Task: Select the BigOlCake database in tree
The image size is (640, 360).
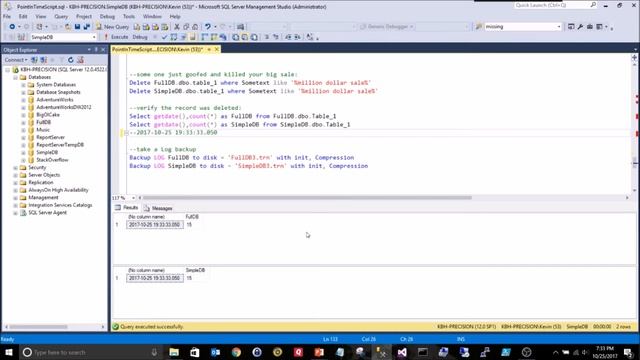Action: (x=48, y=115)
